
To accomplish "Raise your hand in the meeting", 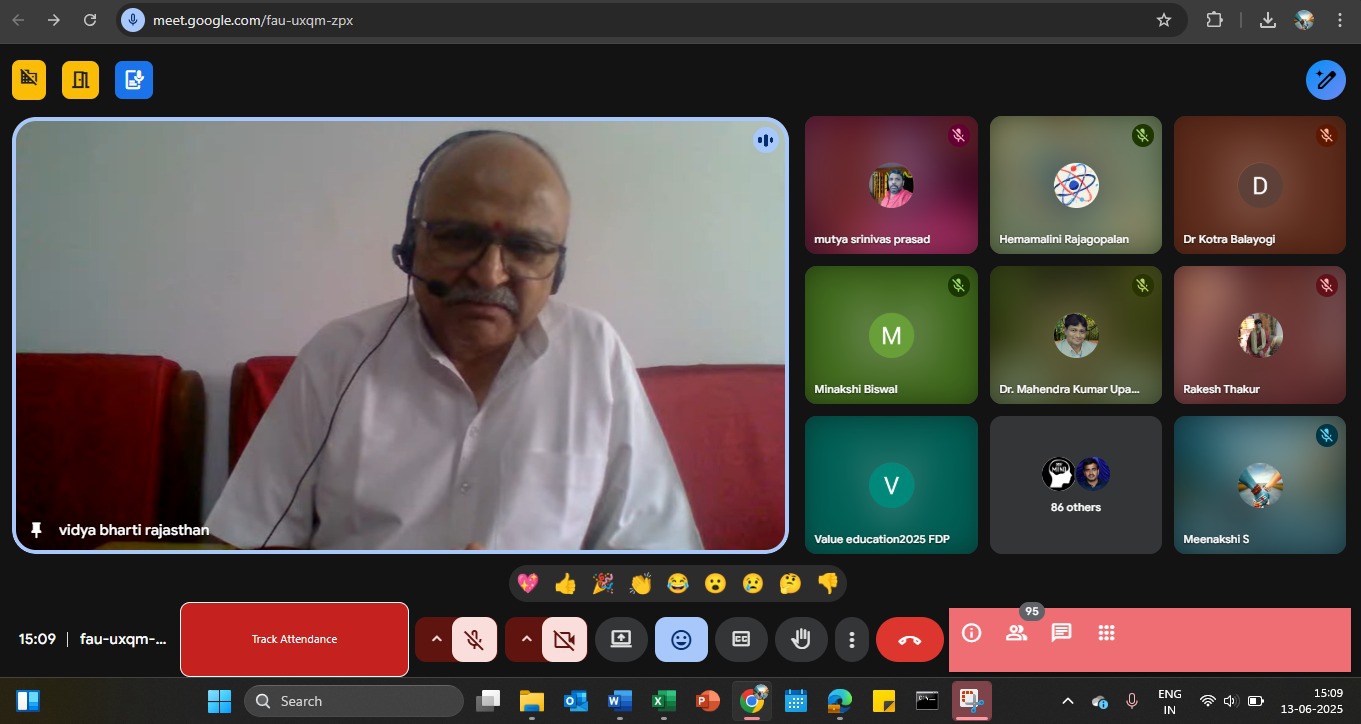I will (800, 640).
